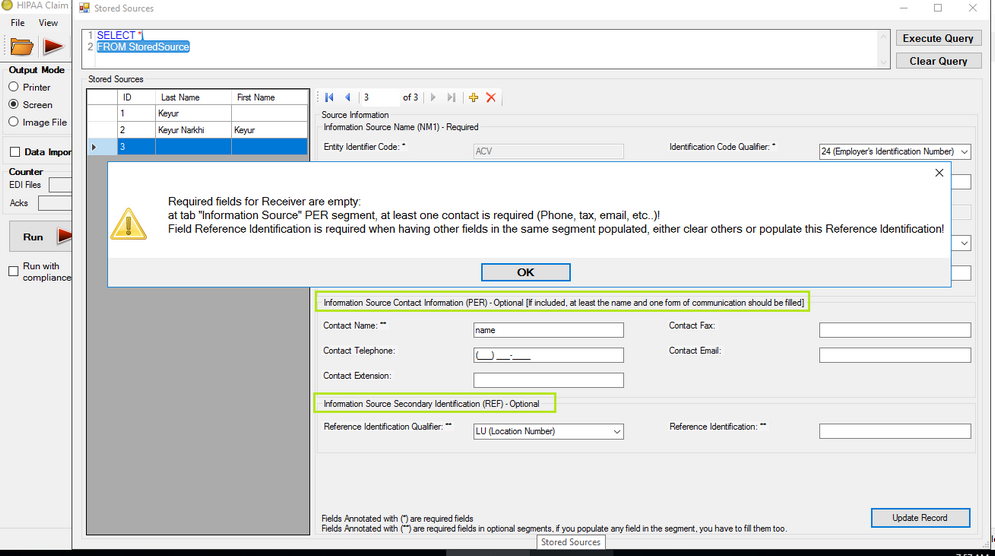The image size is (995, 556).
Task: Select row with ID 3
Action: tap(197, 147)
